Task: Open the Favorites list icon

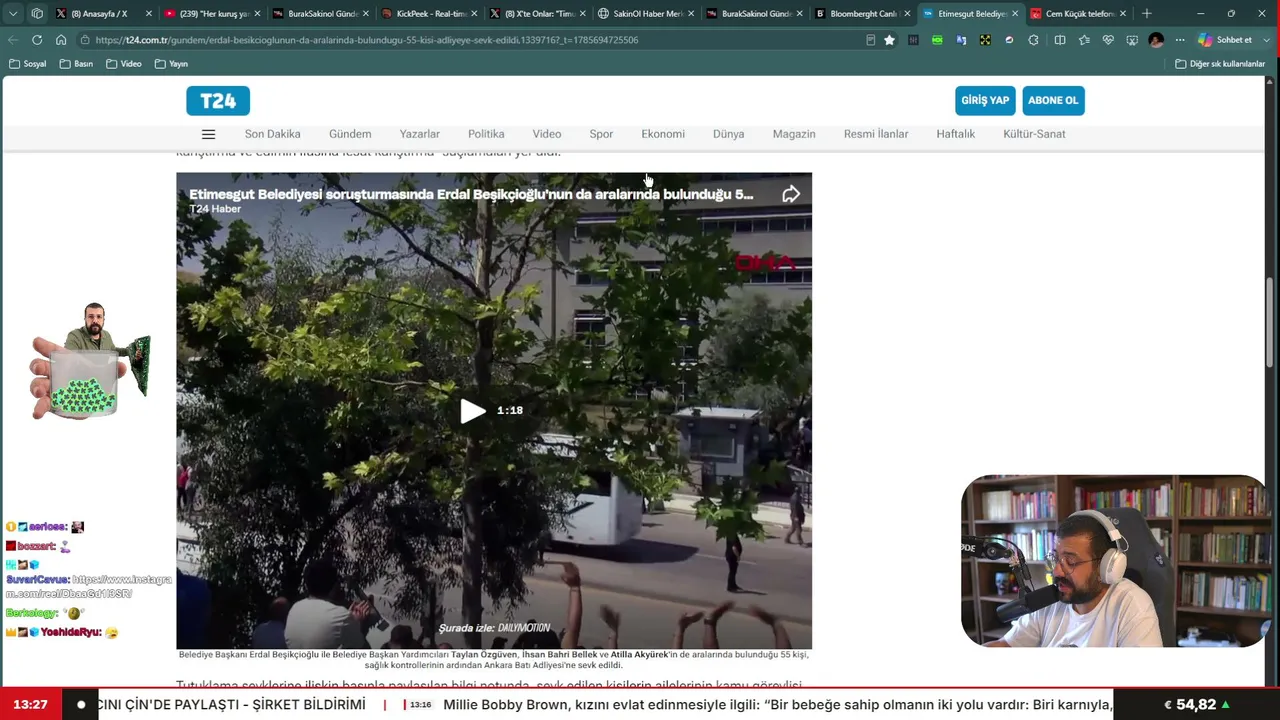Action: [1084, 40]
